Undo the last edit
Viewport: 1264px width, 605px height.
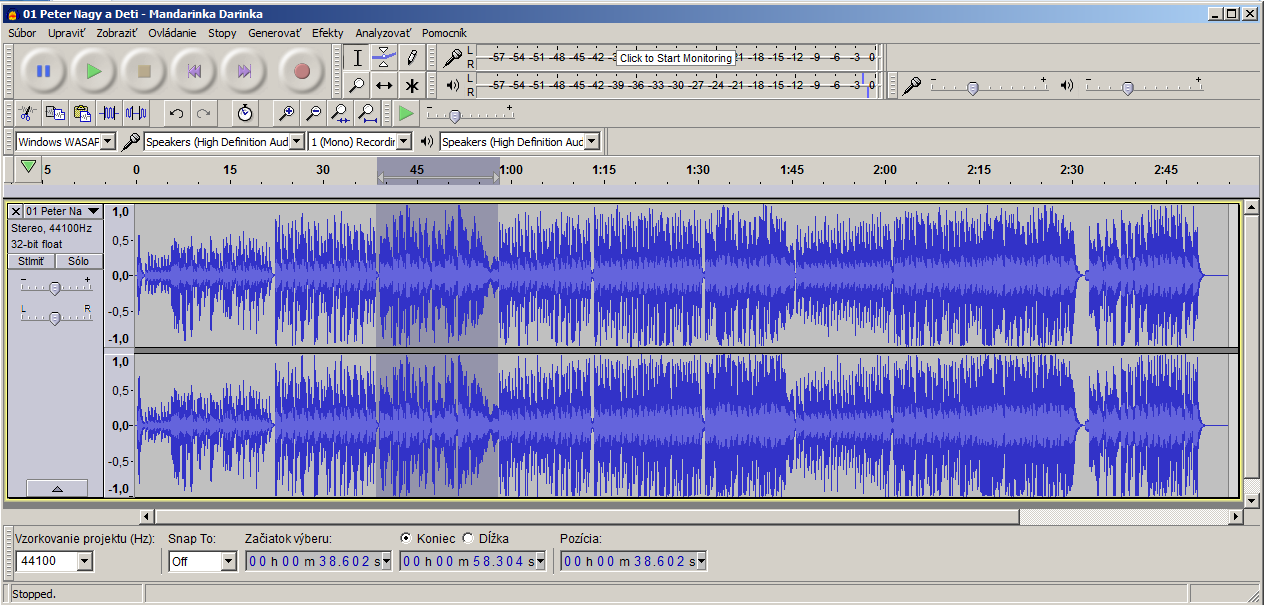177,113
